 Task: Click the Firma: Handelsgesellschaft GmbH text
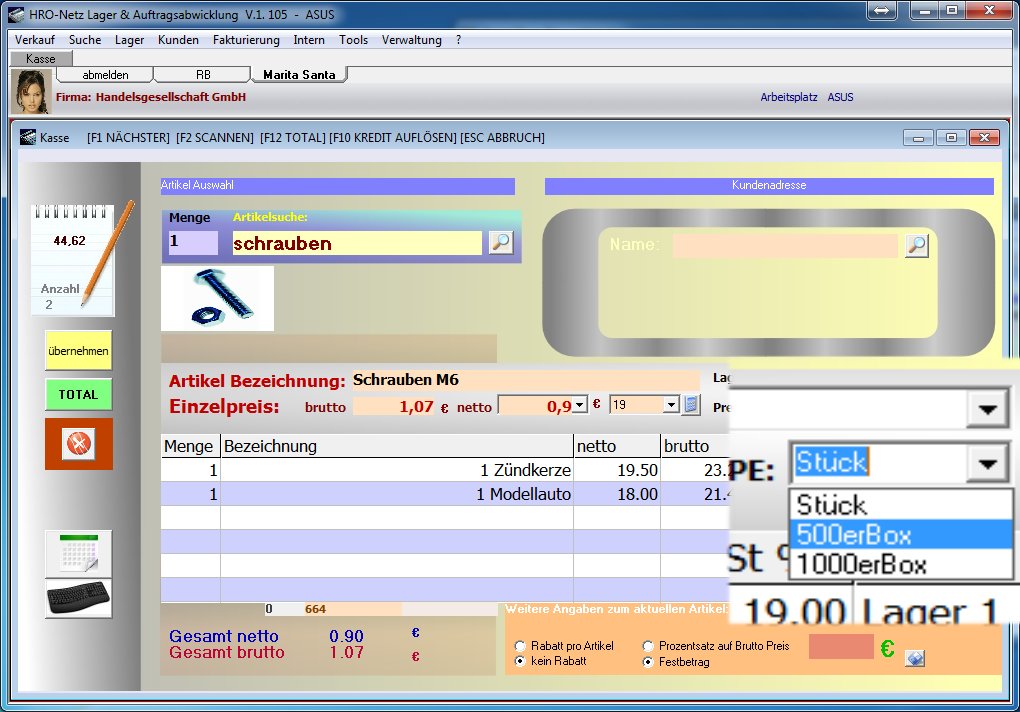151,98
